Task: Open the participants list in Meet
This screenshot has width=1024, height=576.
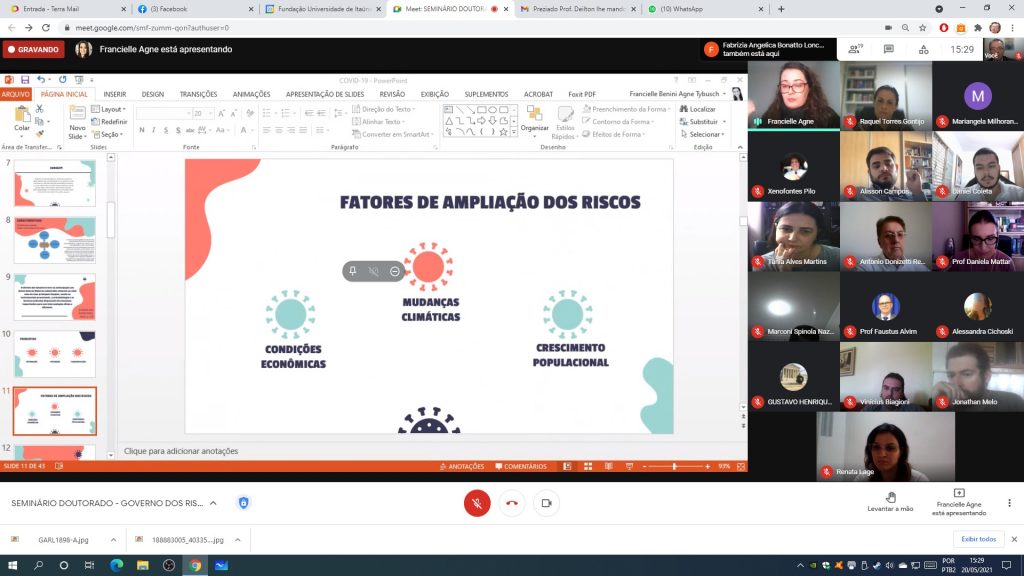Action: click(855, 48)
